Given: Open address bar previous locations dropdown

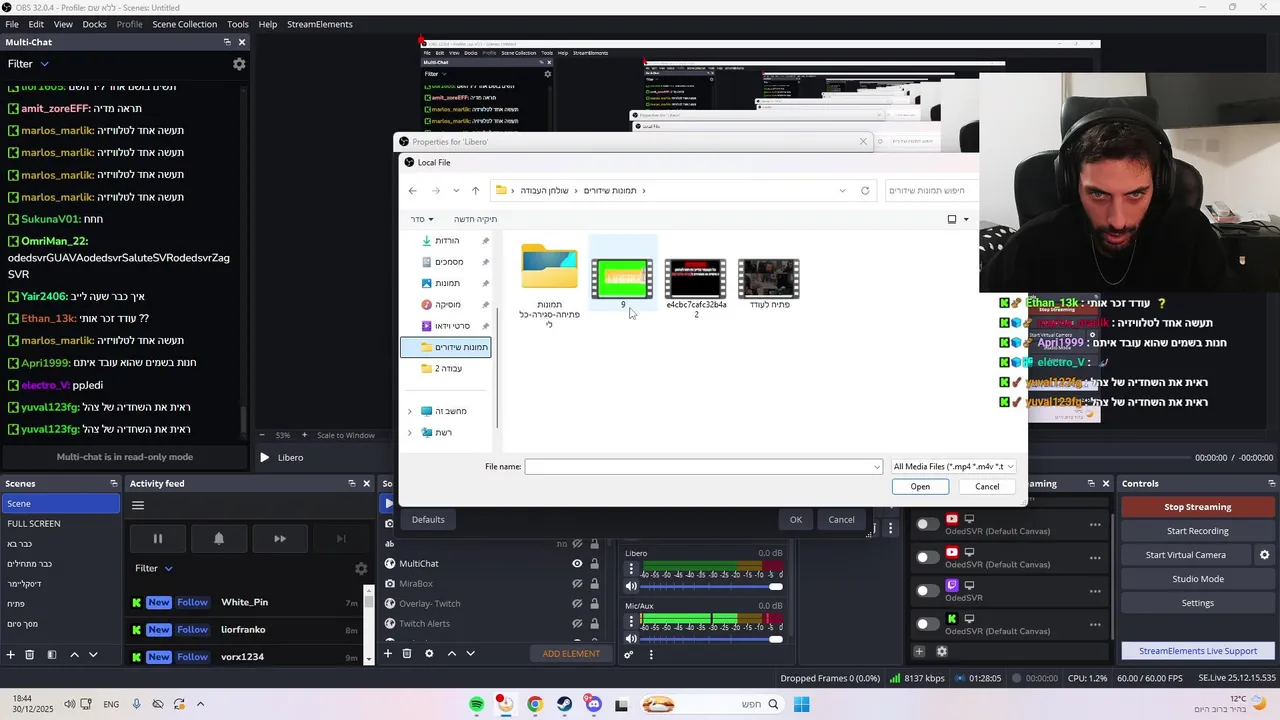Looking at the screenshot, I should (842, 191).
